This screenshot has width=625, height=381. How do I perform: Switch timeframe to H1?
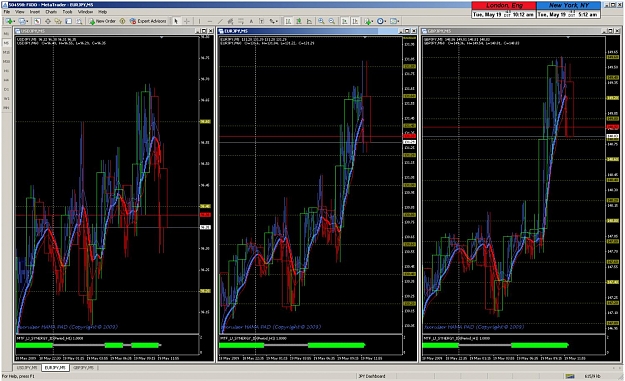click(6, 71)
